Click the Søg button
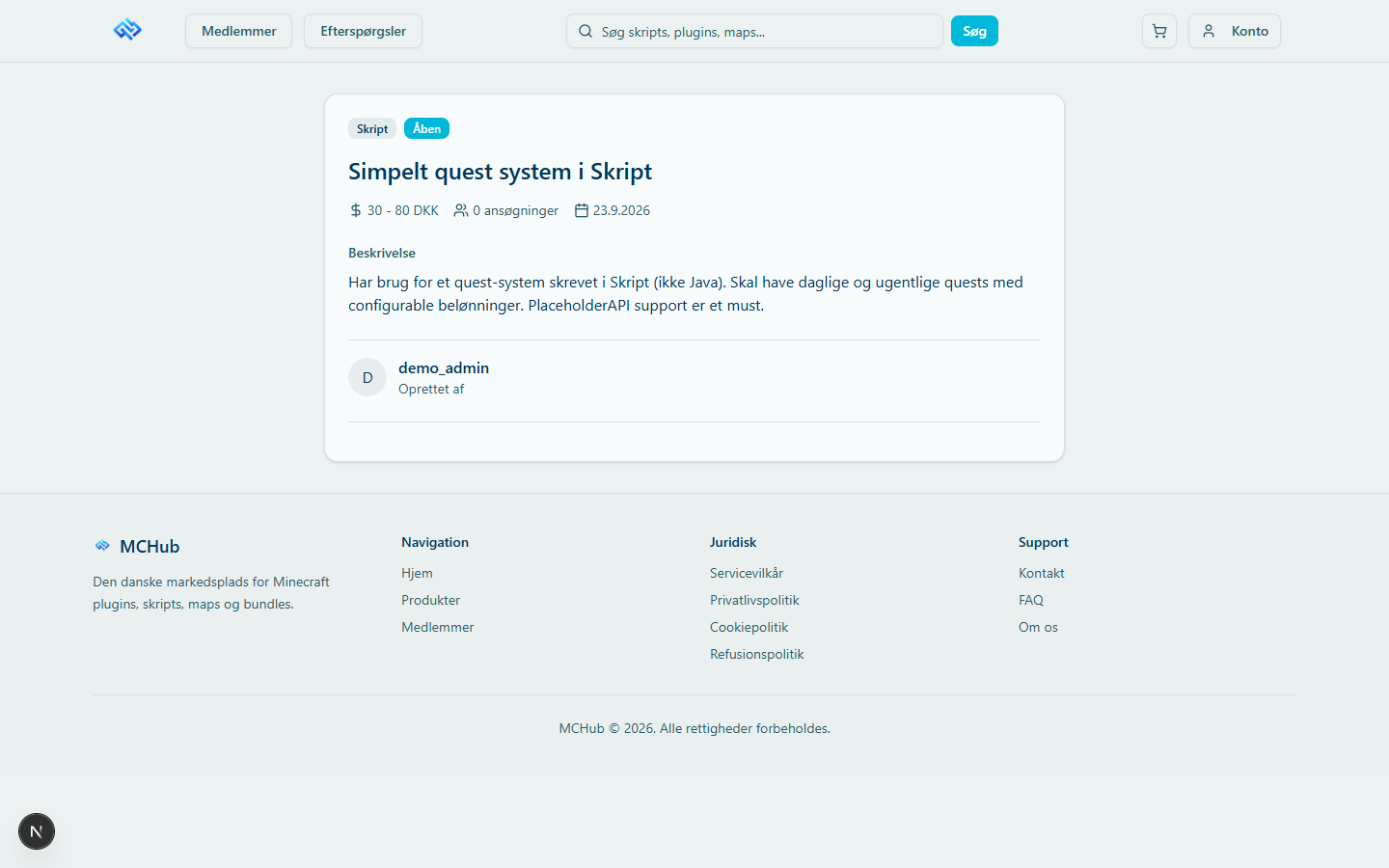Viewport: 1389px width, 868px height. (x=974, y=31)
